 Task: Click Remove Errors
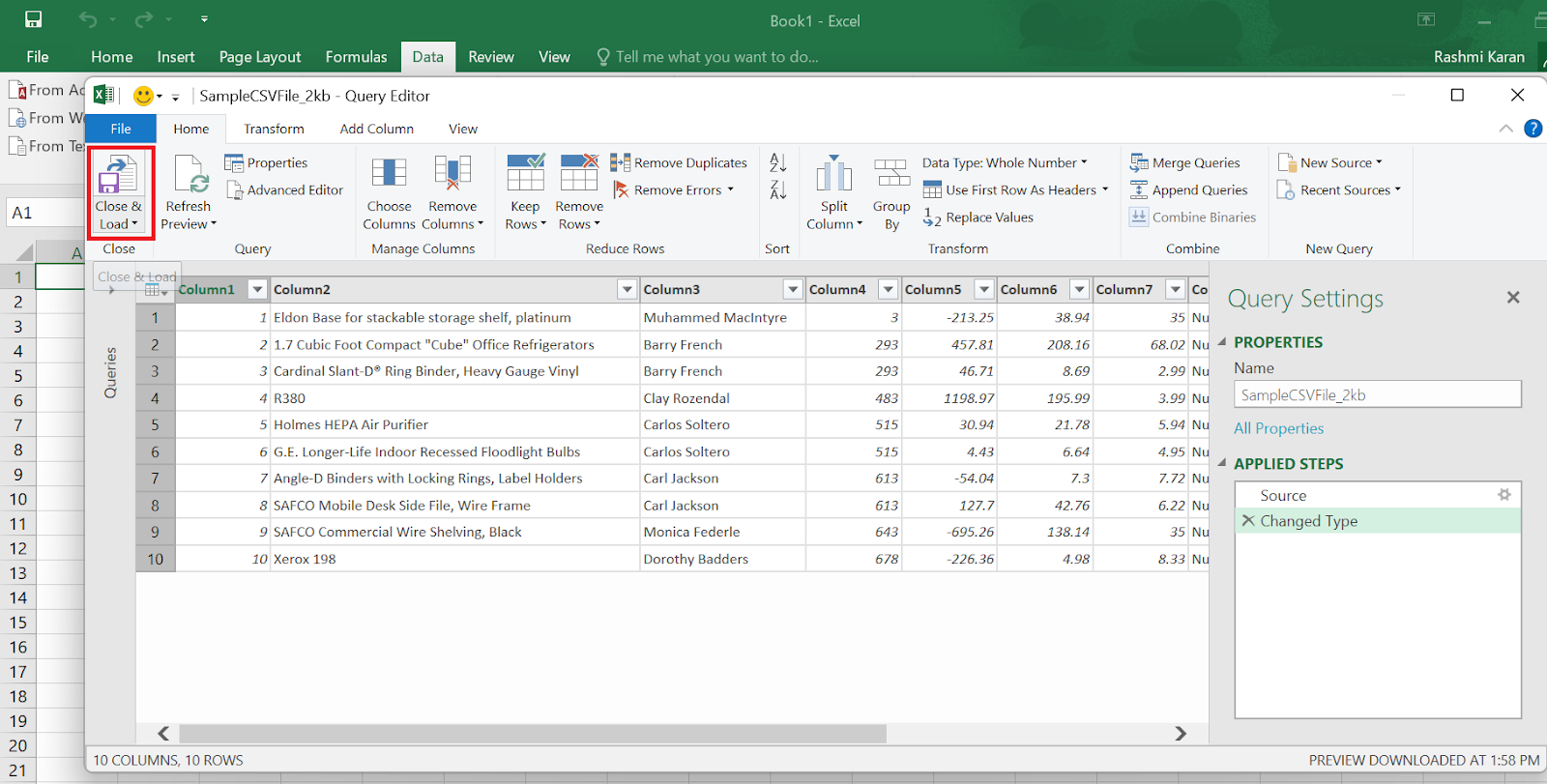[672, 189]
